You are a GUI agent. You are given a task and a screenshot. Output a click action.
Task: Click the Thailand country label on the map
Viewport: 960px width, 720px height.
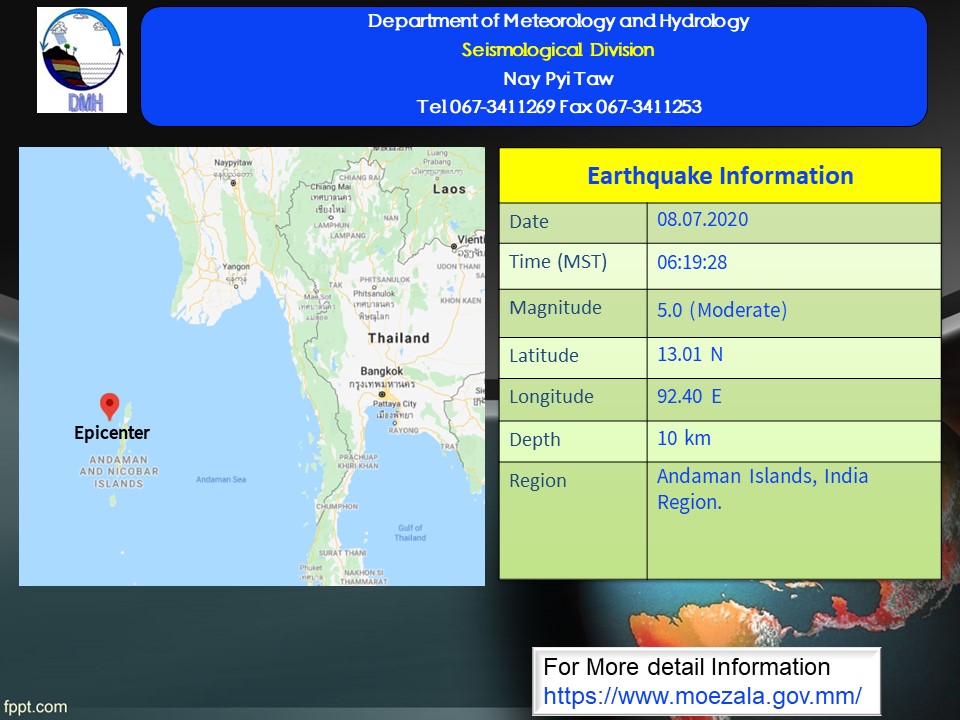398,339
